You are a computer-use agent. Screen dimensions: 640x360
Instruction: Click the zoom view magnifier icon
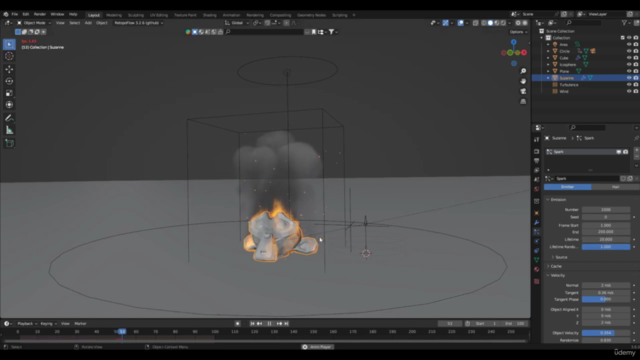[523, 71]
